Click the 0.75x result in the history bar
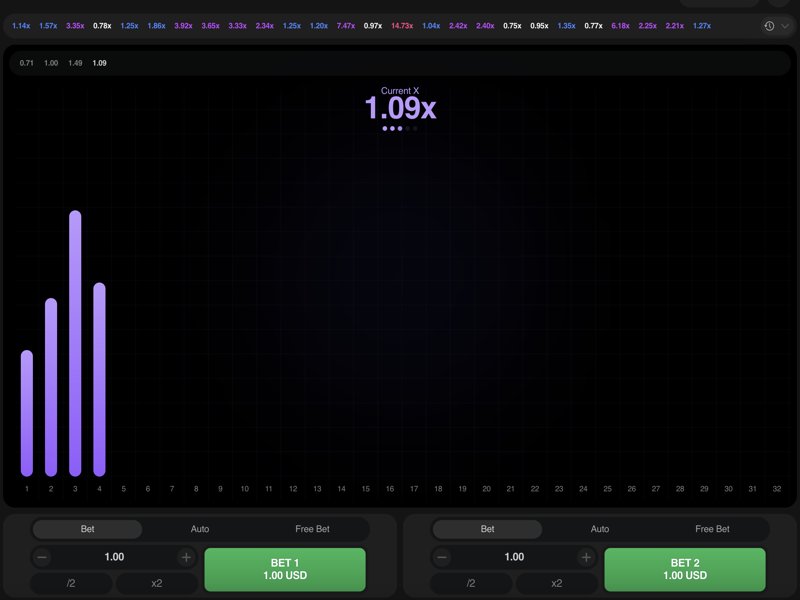 click(512, 26)
